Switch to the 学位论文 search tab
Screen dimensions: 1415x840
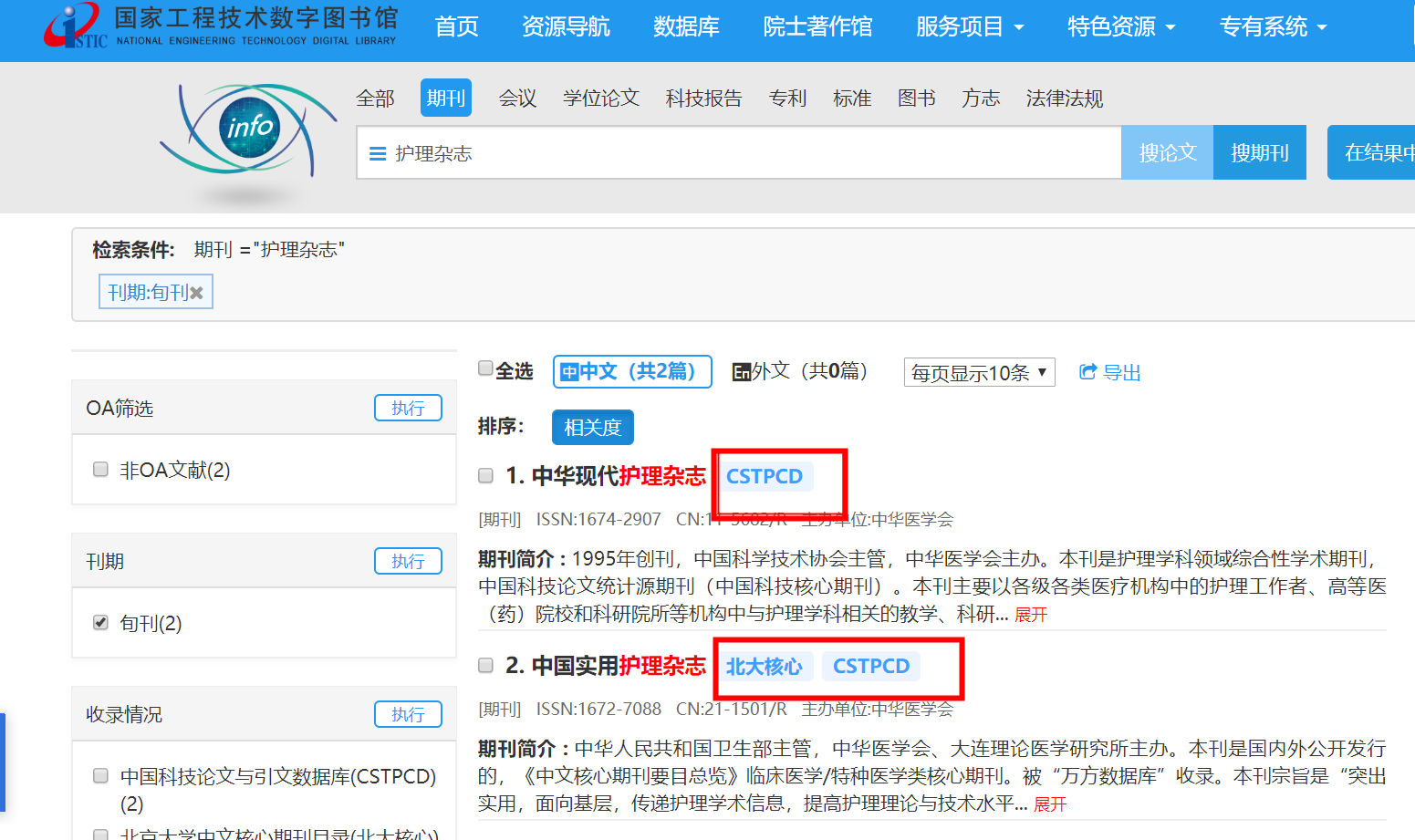click(x=601, y=99)
